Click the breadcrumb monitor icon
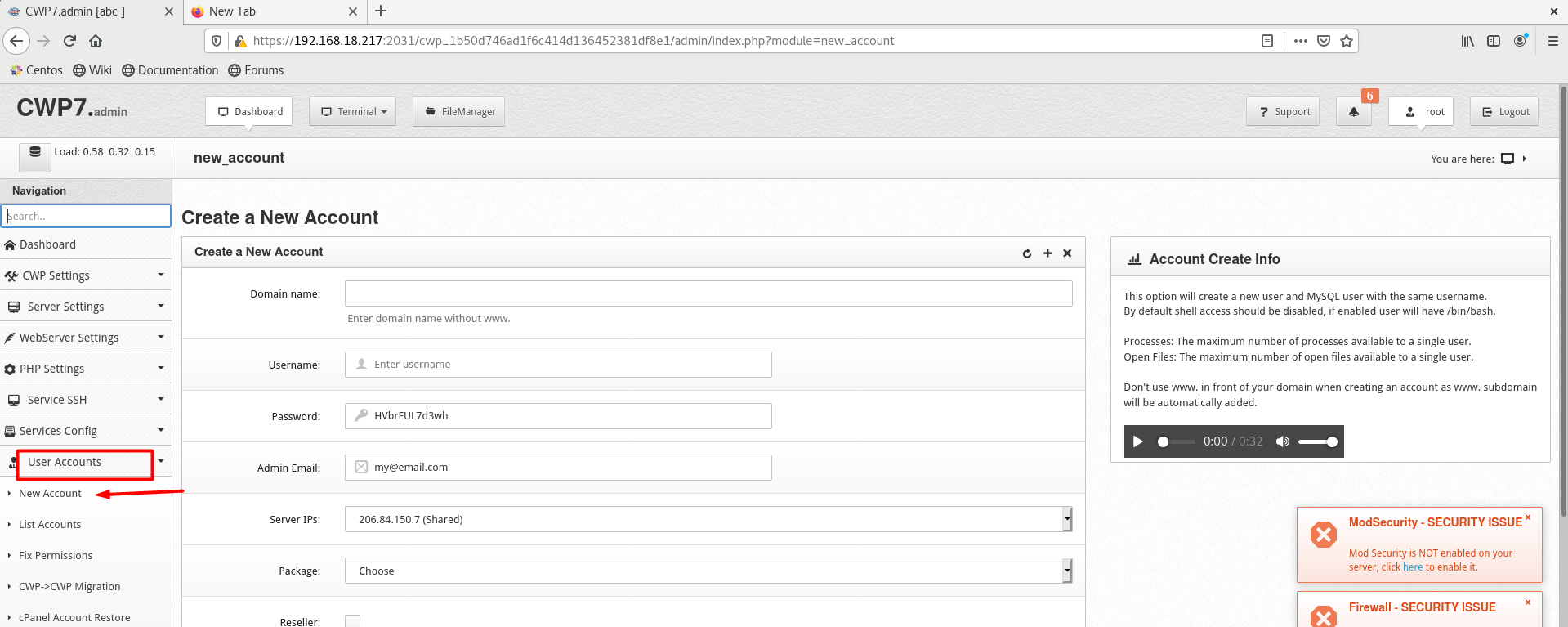Screen dimensions: 1568x627 pyautogui.click(x=1508, y=159)
